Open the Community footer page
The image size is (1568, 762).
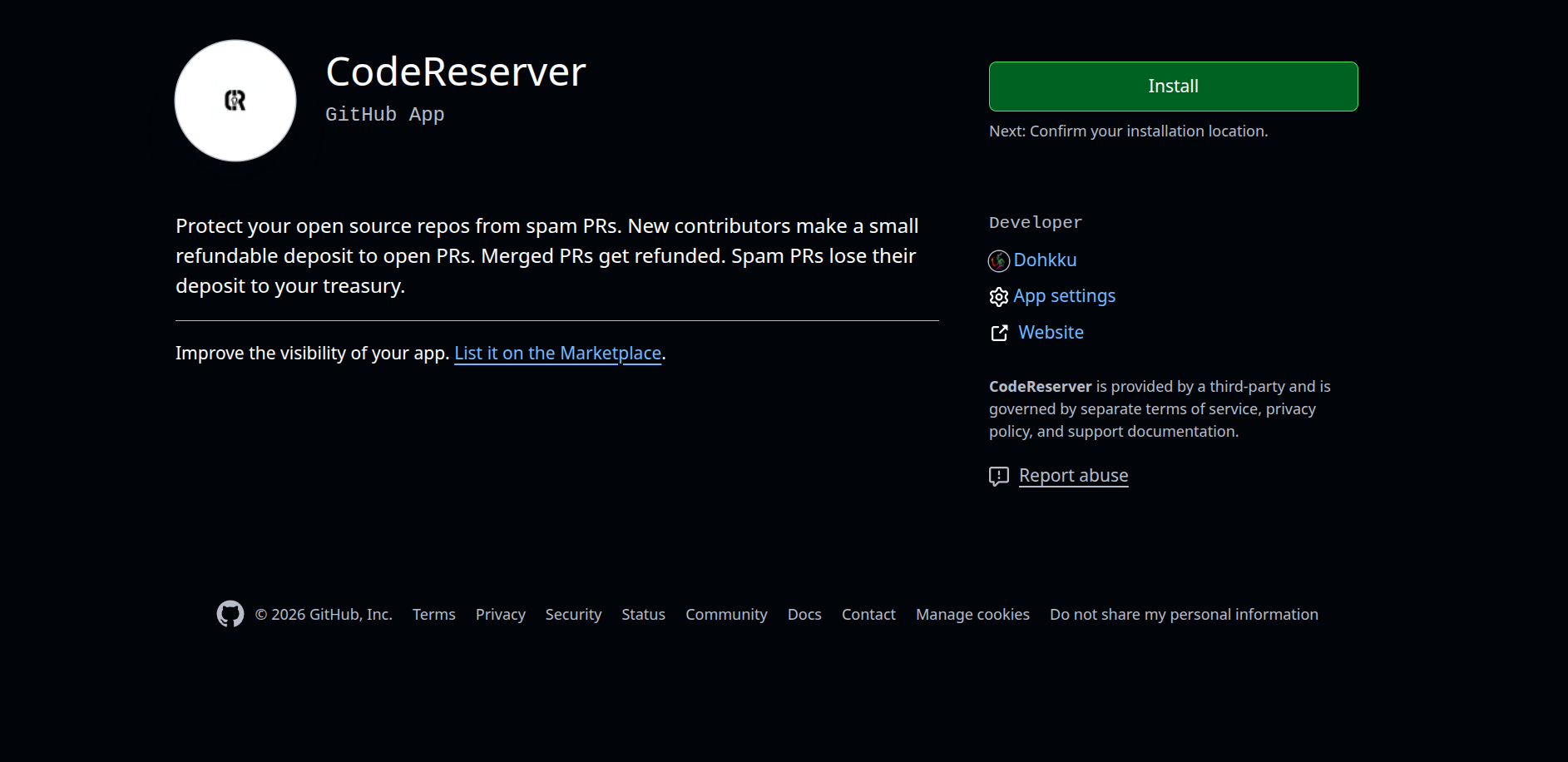pos(725,614)
